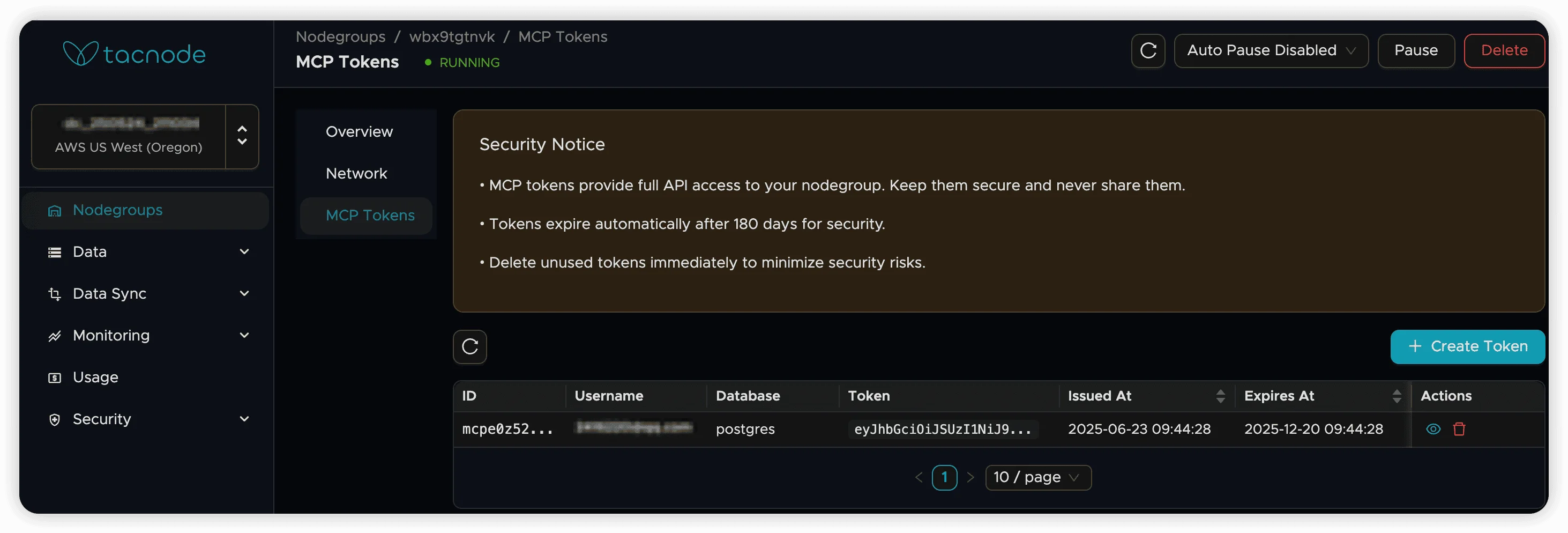
Task: Click the Nodegroups icon in sidebar
Action: click(55, 211)
